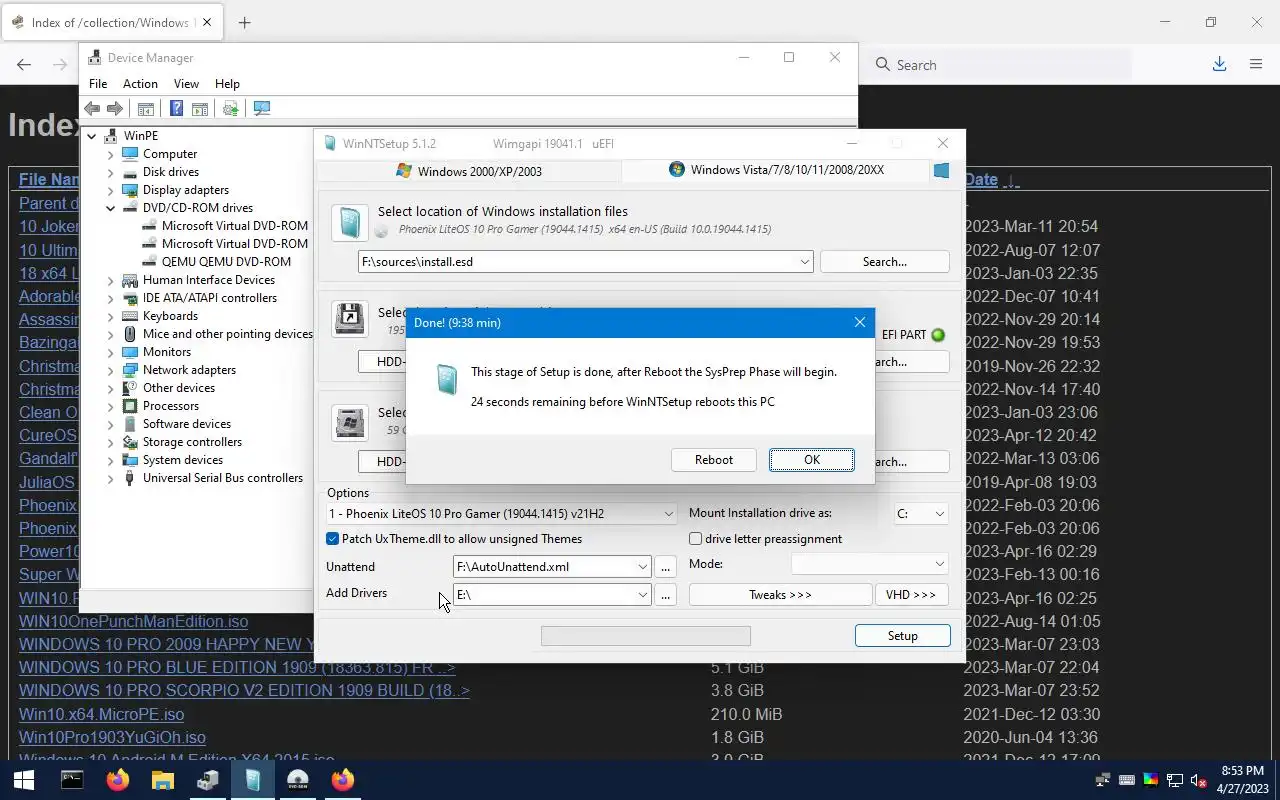The image size is (1280, 800).
Task: Click the setup progress bar in WinNTSetup
Action: (646, 636)
